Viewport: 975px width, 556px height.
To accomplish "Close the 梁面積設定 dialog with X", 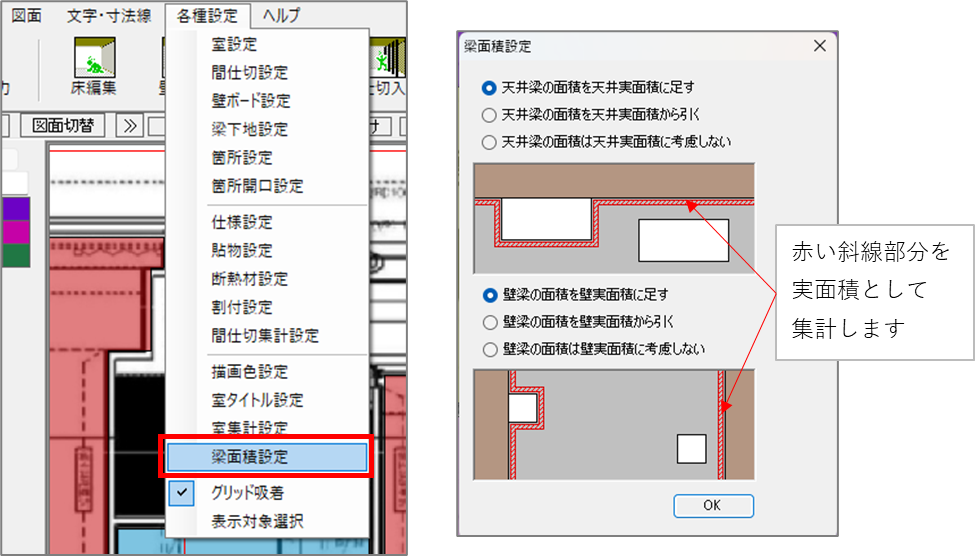I will pyautogui.click(x=820, y=46).
